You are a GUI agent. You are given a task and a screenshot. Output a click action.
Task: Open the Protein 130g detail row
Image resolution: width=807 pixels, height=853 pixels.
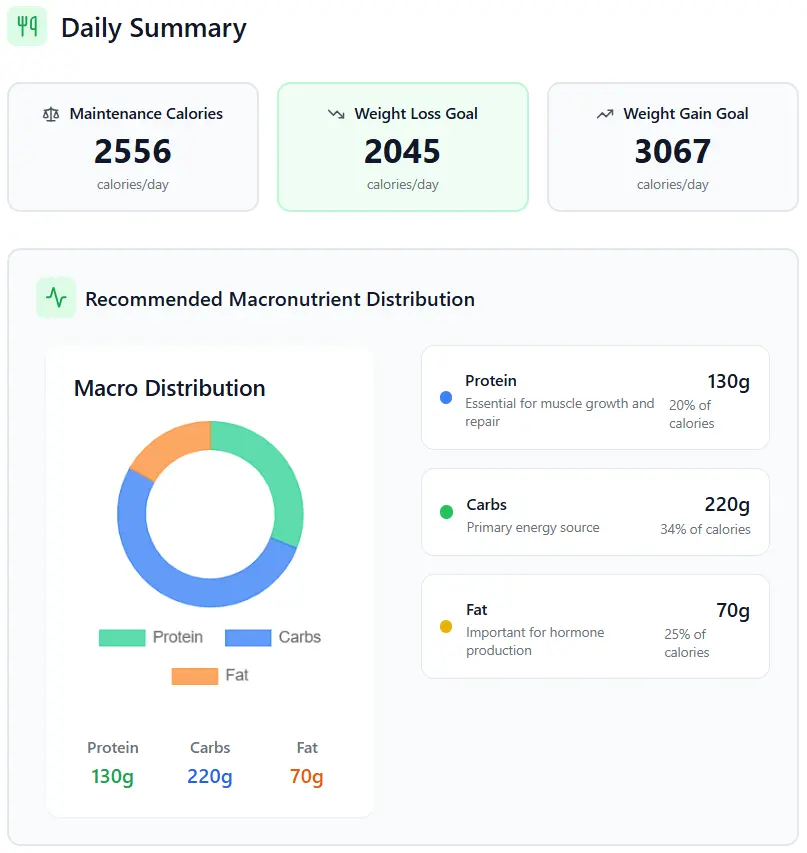coord(595,398)
